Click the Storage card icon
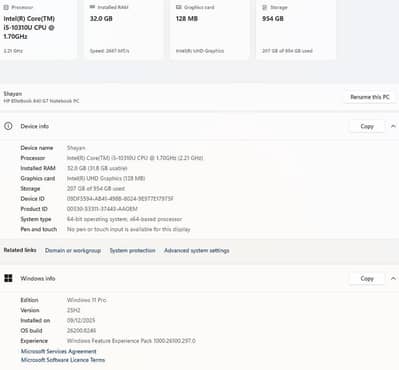Image resolution: width=399 pixels, height=370 pixels. click(265, 7)
